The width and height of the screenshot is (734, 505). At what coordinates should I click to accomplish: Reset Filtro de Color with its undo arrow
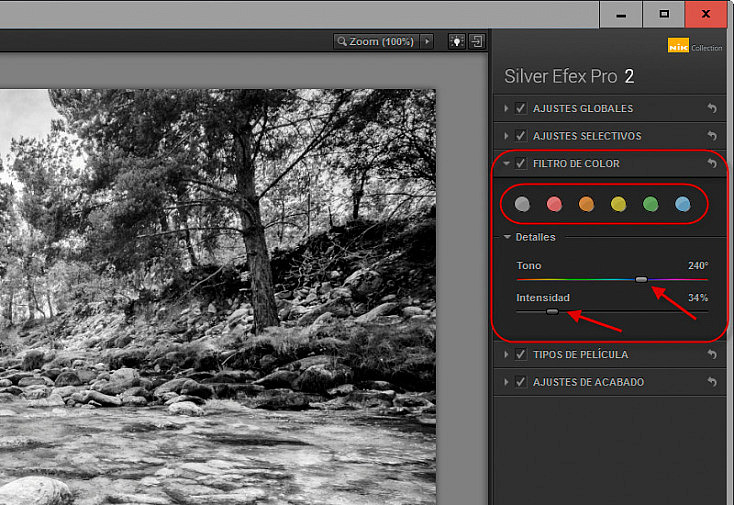pyautogui.click(x=712, y=163)
